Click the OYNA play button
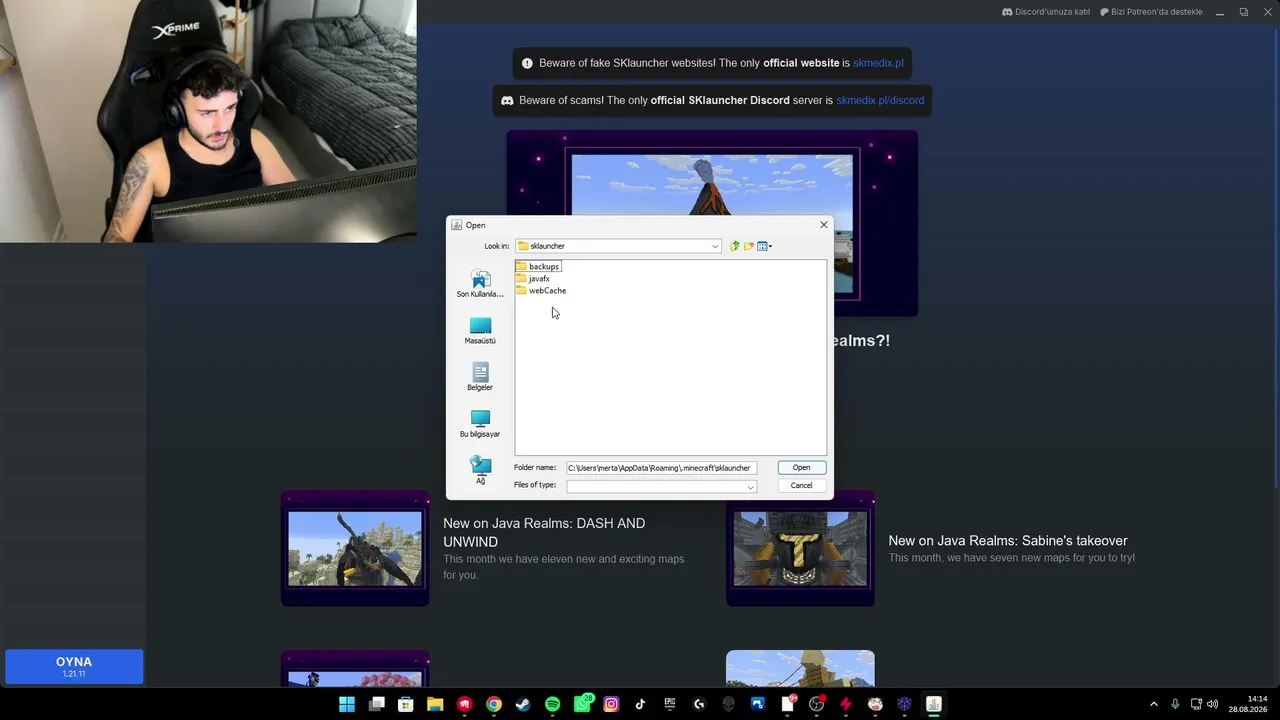The height and width of the screenshot is (720, 1280). click(x=74, y=667)
